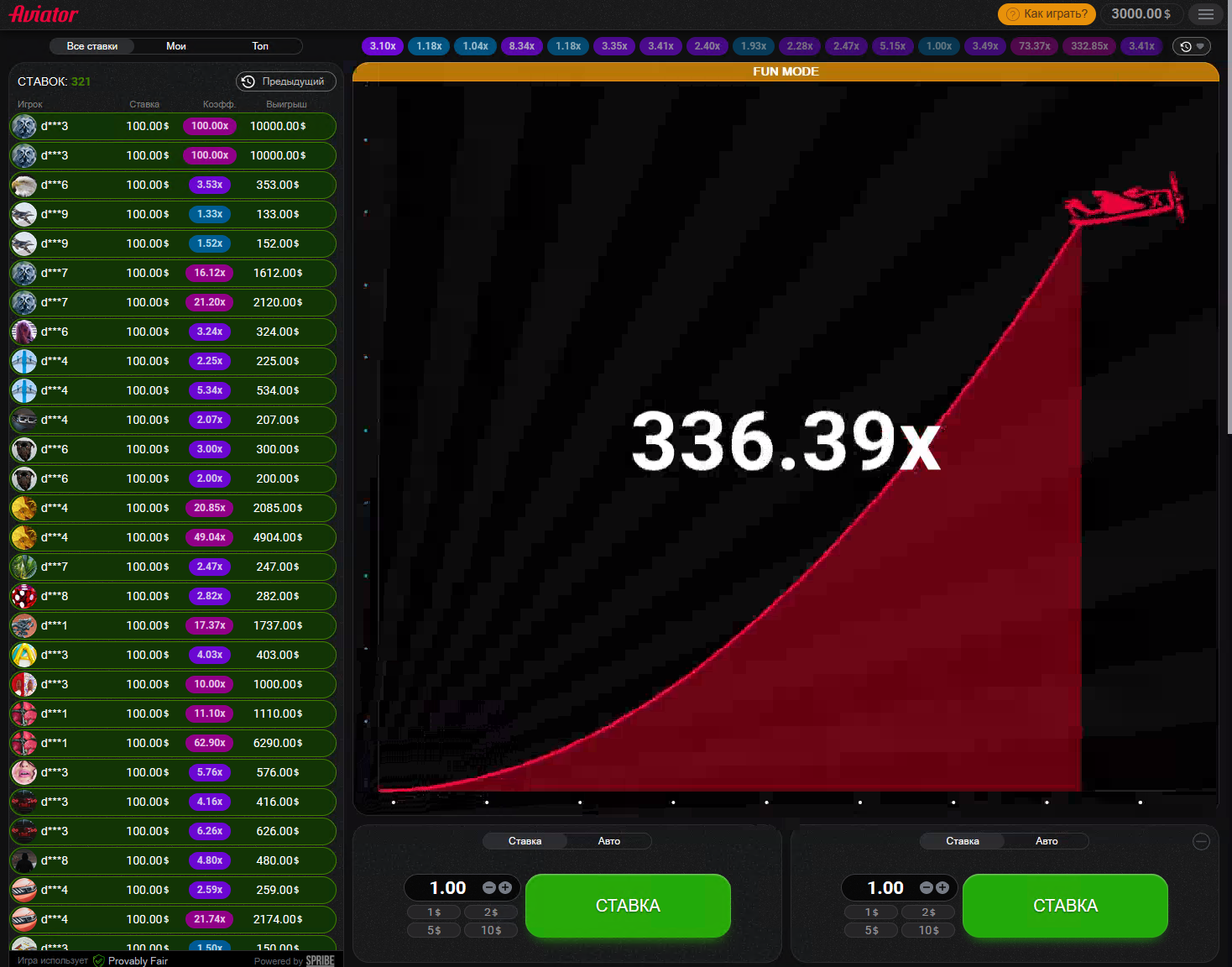Screen dimensions: 1232x967
Task: Click the Как играть? button
Action: coord(1047,14)
